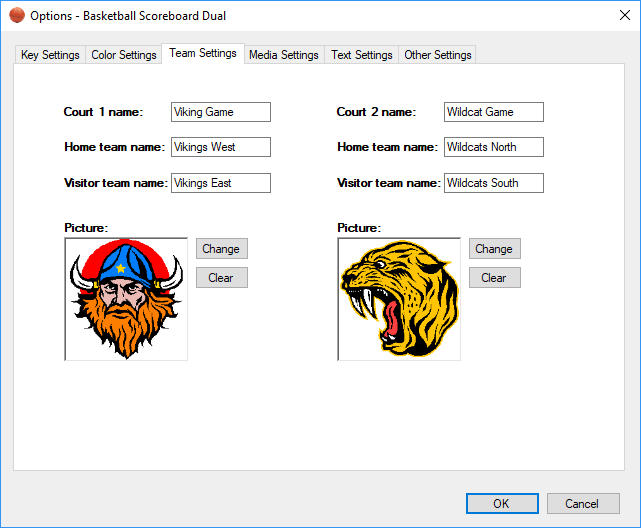The width and height of the screenshot is (641, 528).
Task: Open the Text Settings tab
Action: point(362,55)
